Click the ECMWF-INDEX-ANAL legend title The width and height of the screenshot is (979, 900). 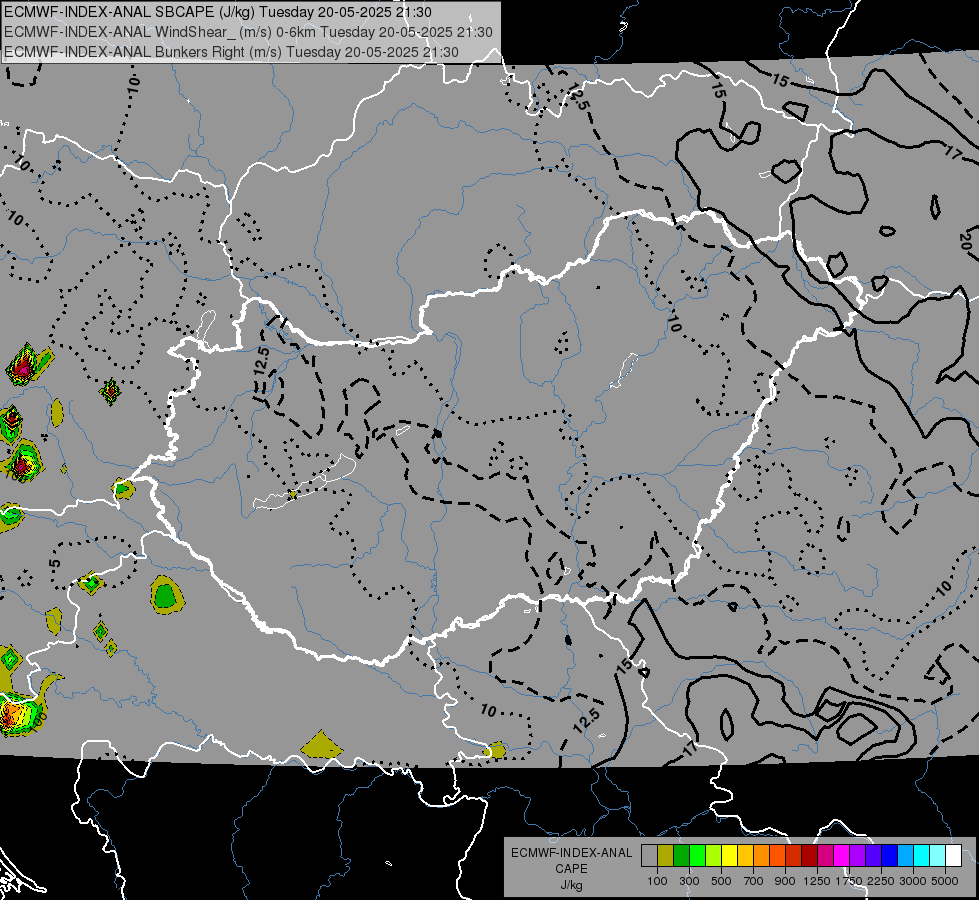(x=572, y=853)
